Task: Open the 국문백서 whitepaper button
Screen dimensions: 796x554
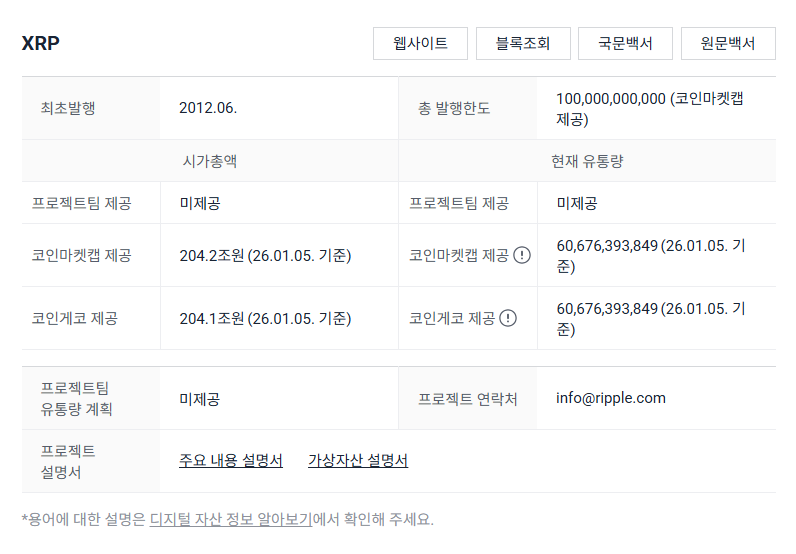Action: click(x=625, y=44)
